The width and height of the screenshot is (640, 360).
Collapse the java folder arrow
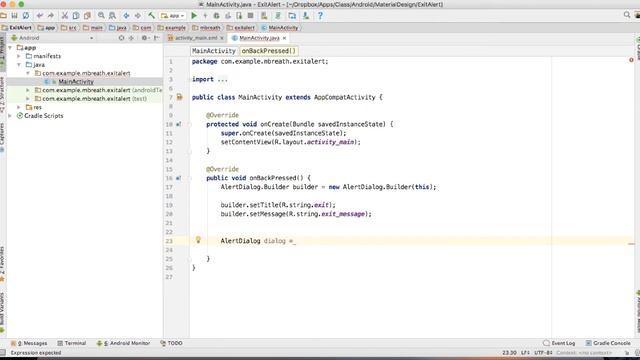(19, 64)
